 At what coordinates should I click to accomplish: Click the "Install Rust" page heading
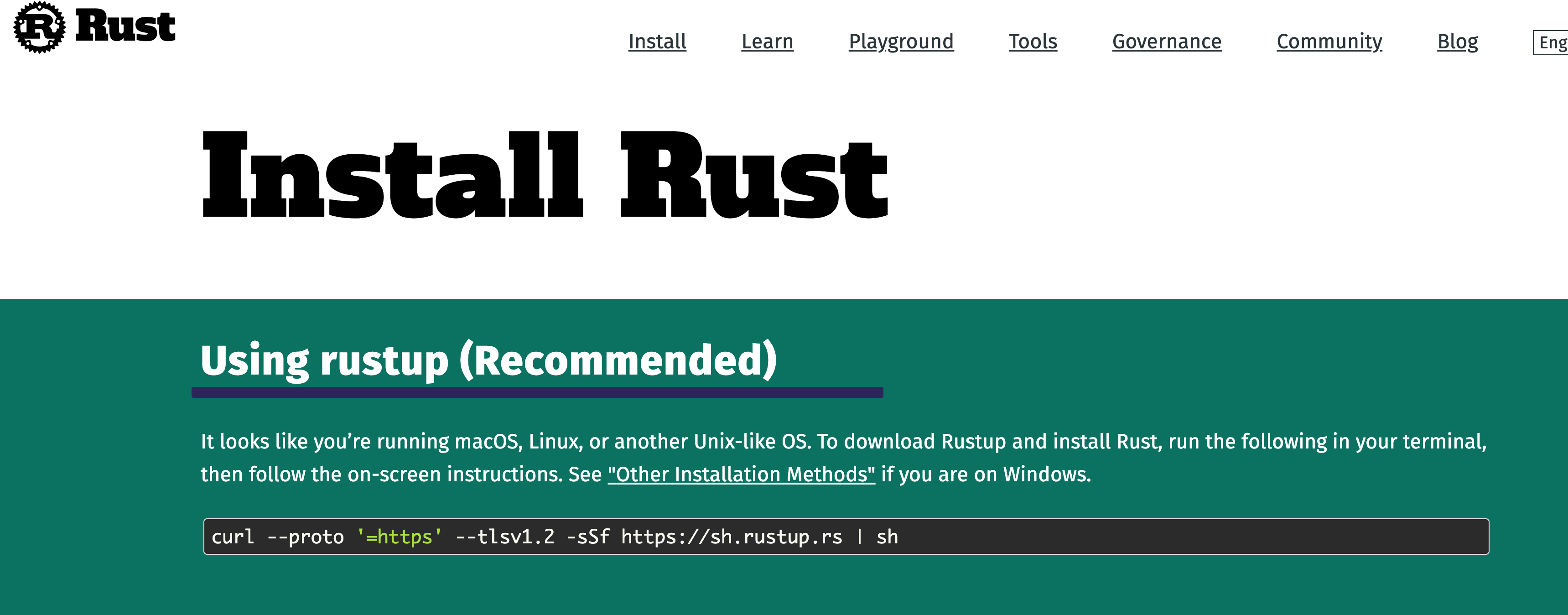click(544, 175)
